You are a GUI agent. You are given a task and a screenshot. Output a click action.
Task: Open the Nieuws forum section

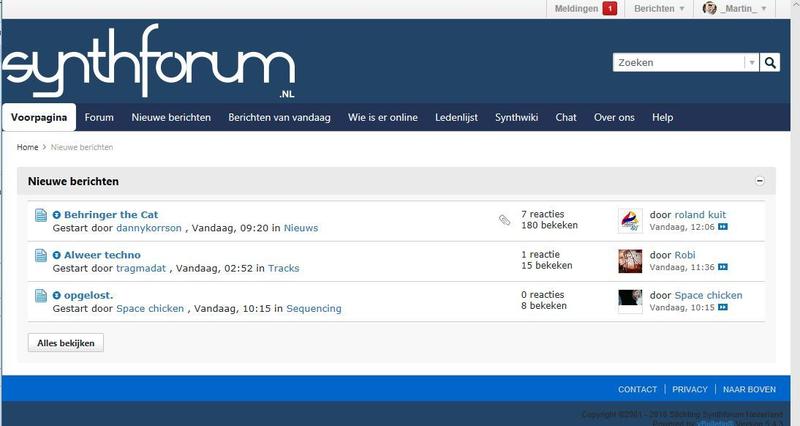pyautogui.click(x=301, y=228)
